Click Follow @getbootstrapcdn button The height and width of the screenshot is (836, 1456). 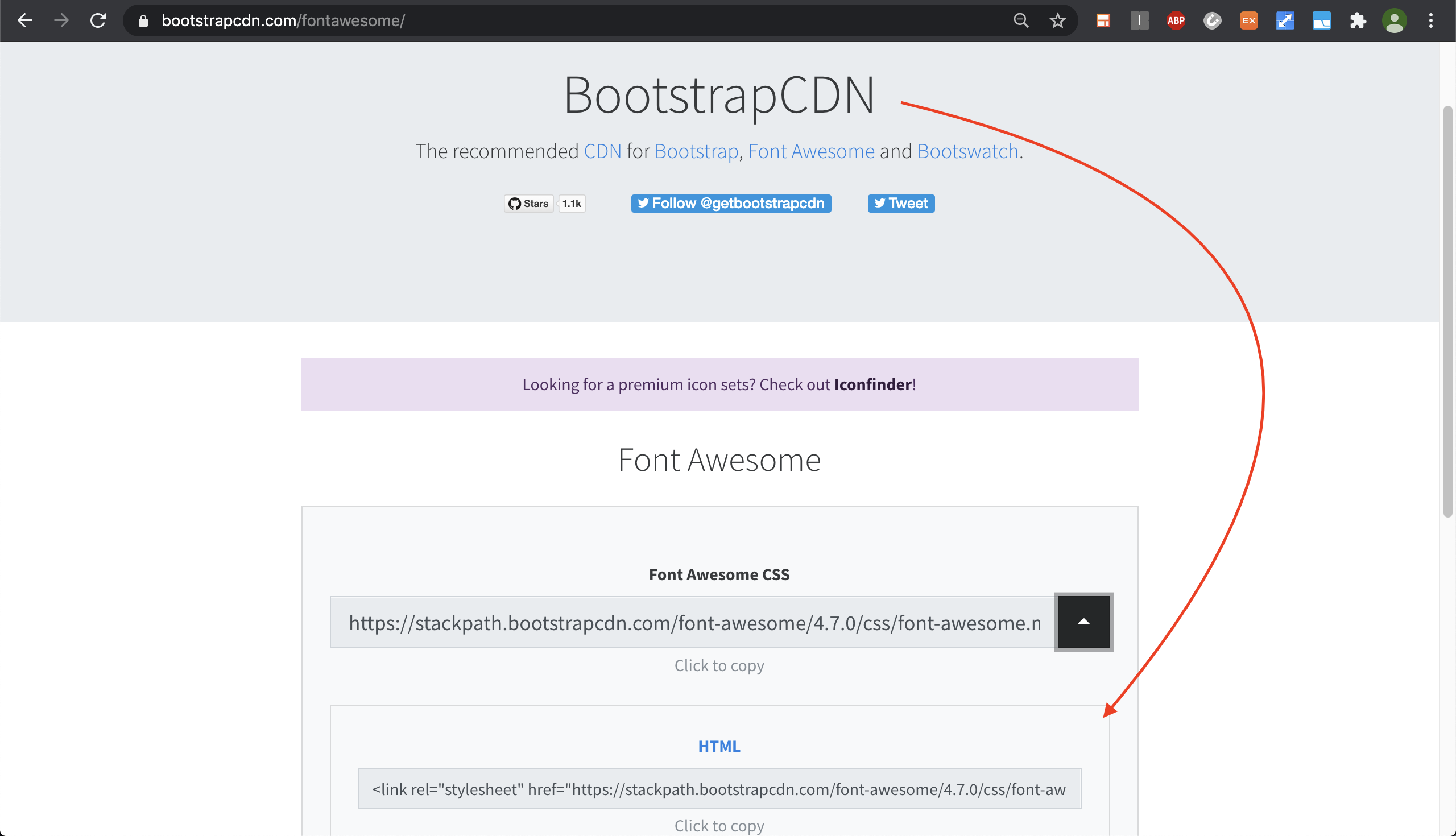(731, 203)
